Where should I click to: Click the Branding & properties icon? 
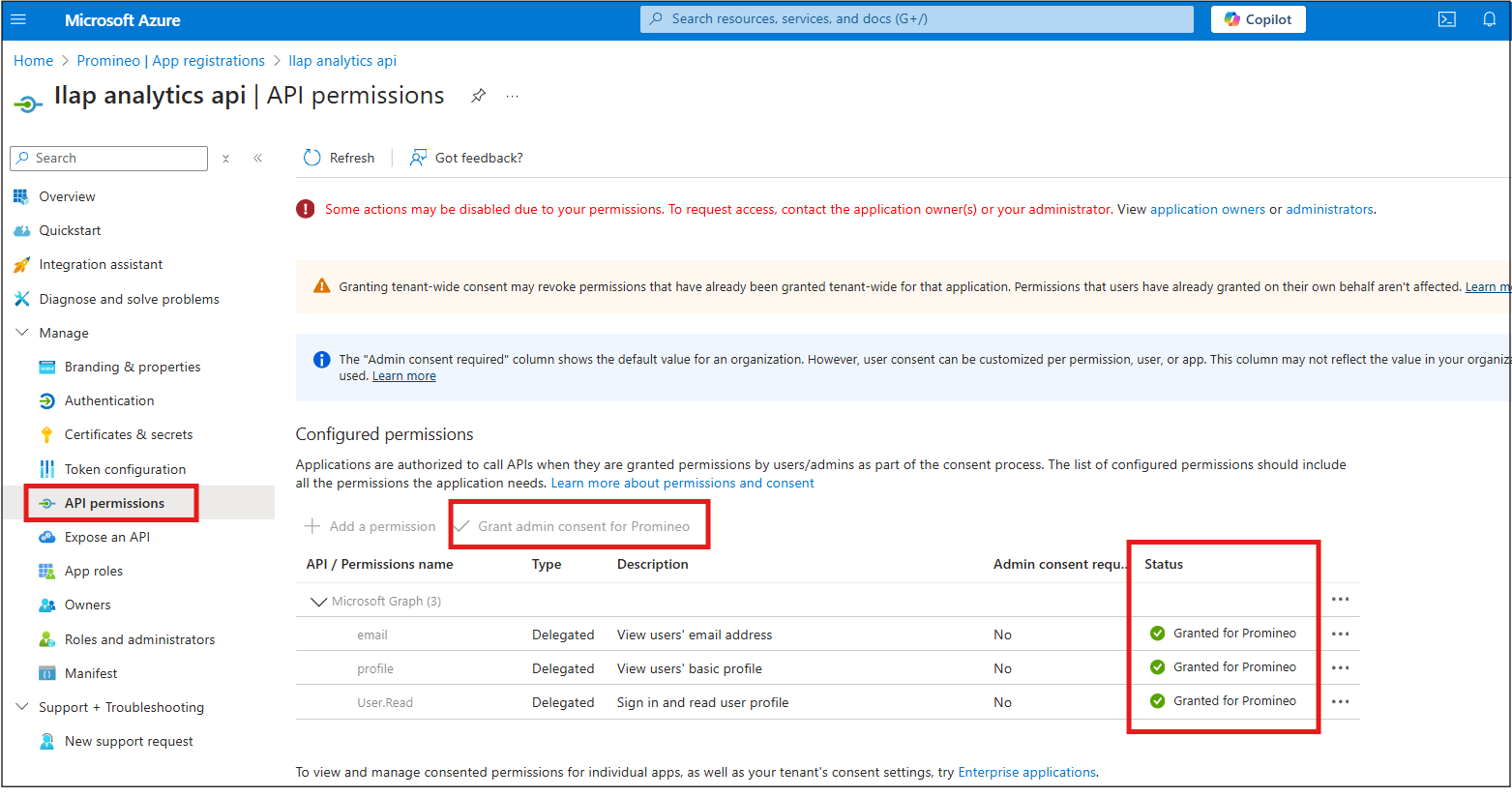click(x=46, y=367)
